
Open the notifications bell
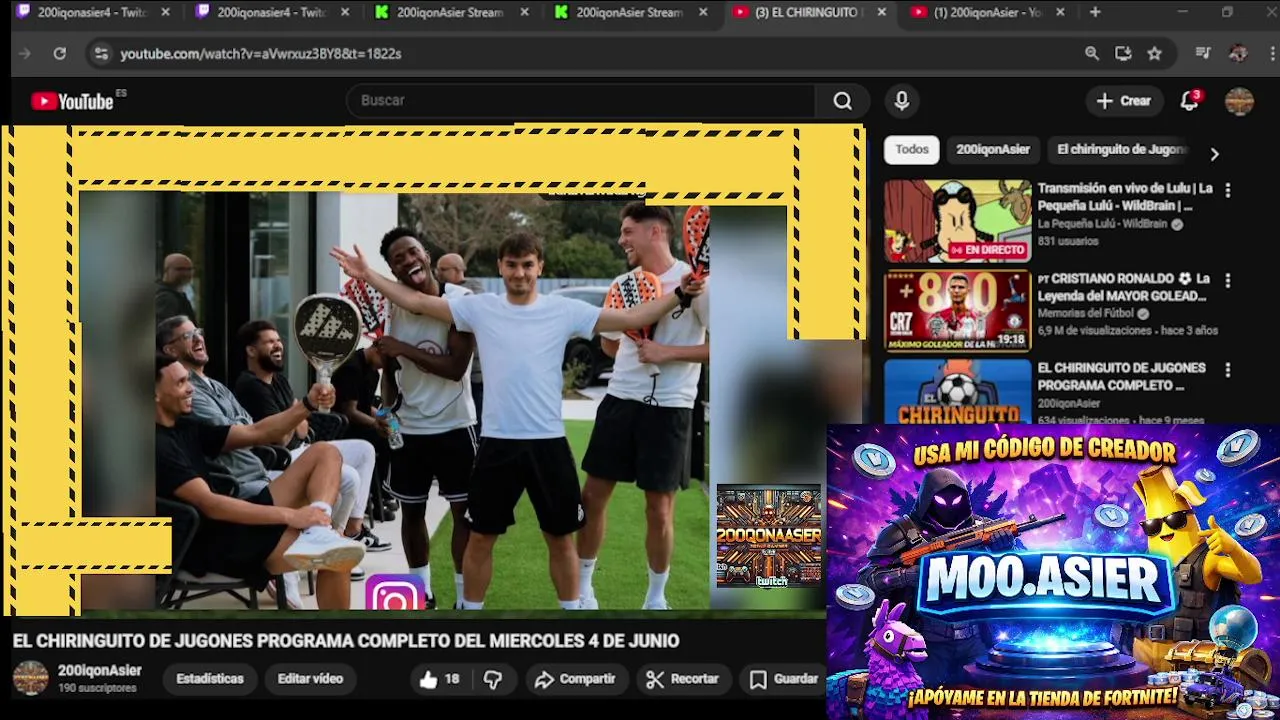[1189, 101]
